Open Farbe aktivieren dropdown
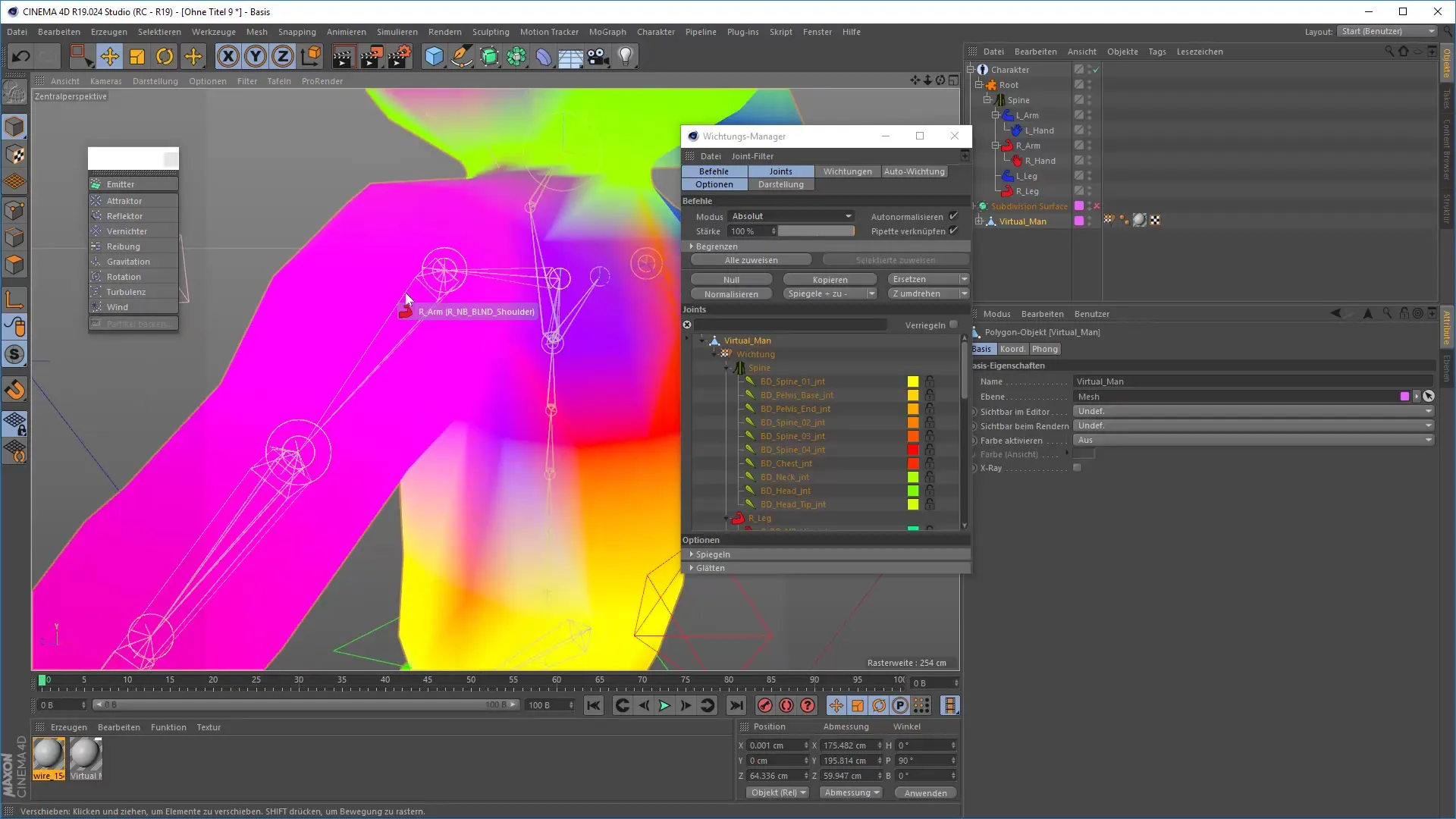Image resolution: width=1456 pixels, height=819 pixels. 1253,440
